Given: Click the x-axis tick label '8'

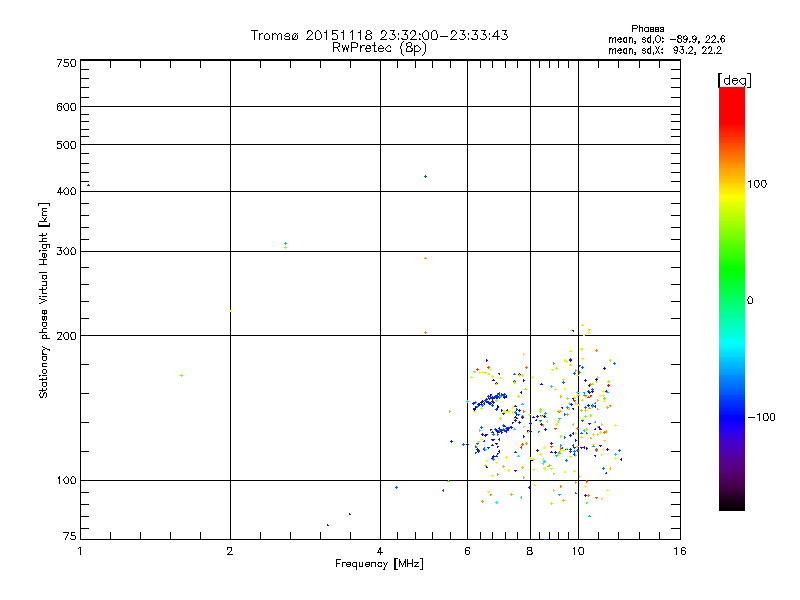Looking at the screenshot, I should [530, 551].
